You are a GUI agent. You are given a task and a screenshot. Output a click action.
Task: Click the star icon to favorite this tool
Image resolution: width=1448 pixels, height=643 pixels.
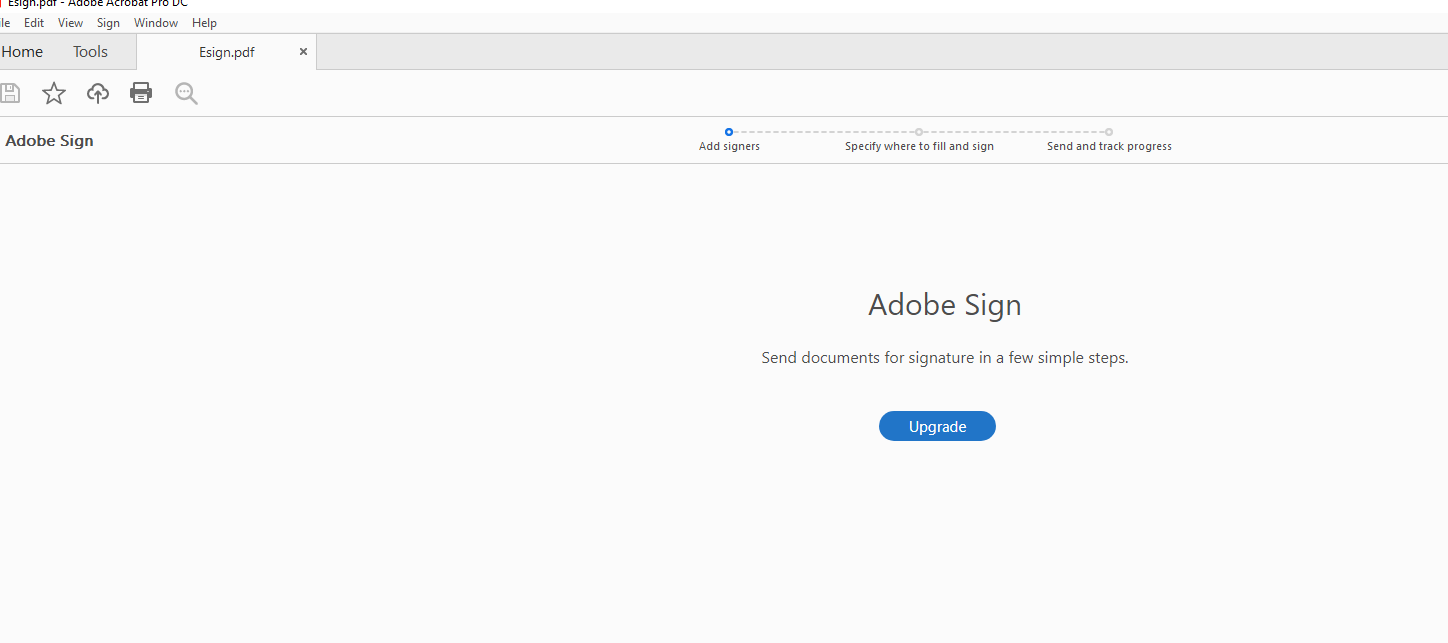(53, 92)
